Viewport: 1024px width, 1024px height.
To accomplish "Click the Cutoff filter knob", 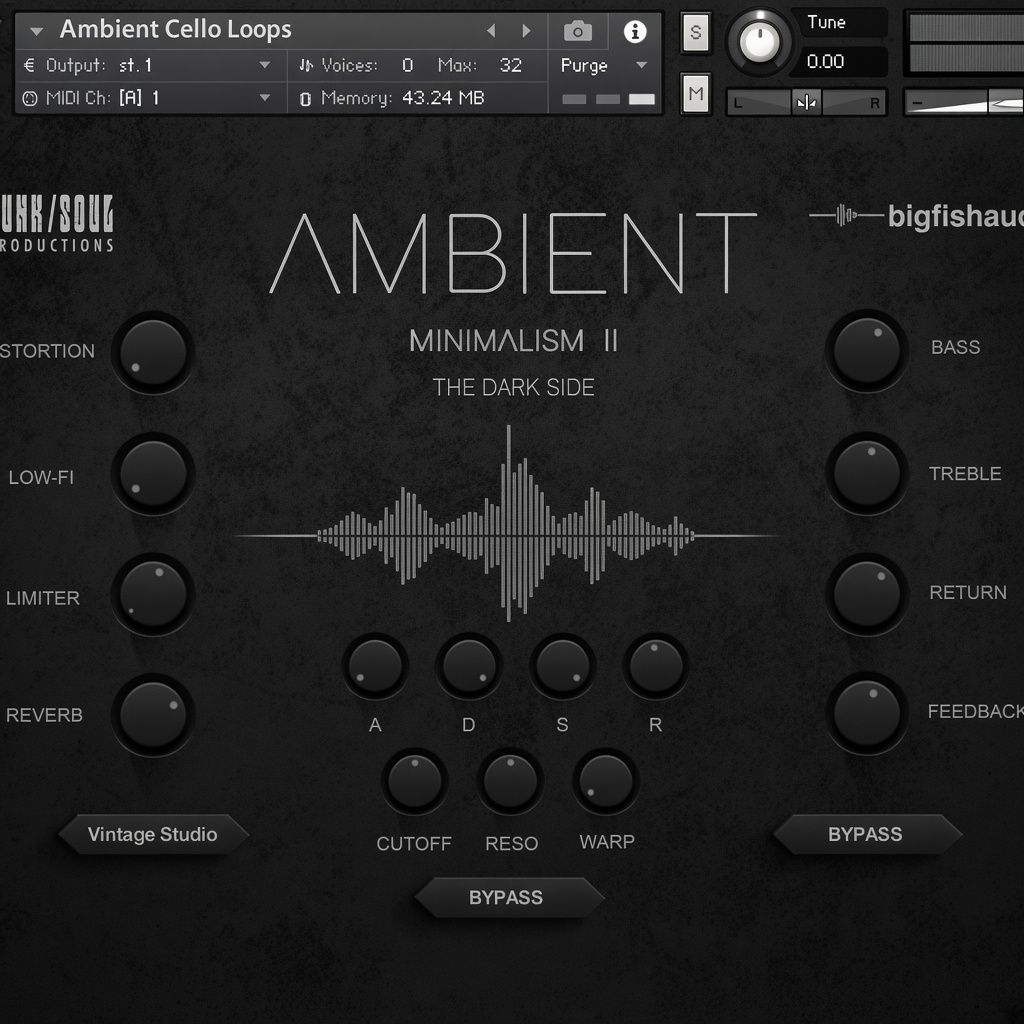I will pos(414,781).
